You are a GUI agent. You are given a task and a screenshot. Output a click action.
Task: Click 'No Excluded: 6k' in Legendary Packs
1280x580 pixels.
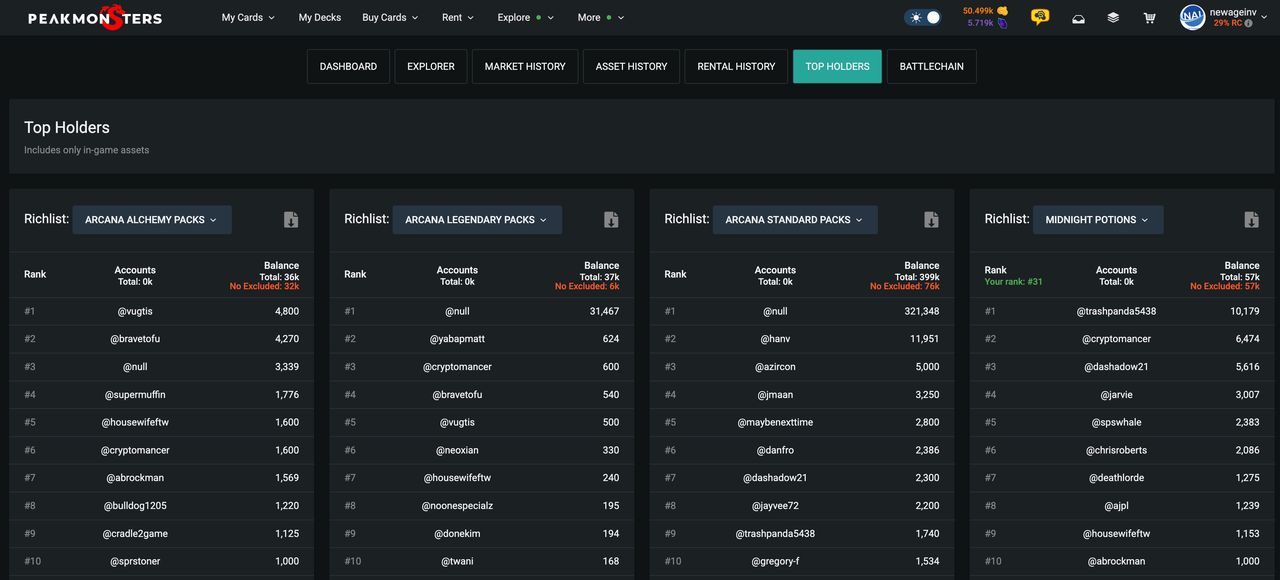587,287
